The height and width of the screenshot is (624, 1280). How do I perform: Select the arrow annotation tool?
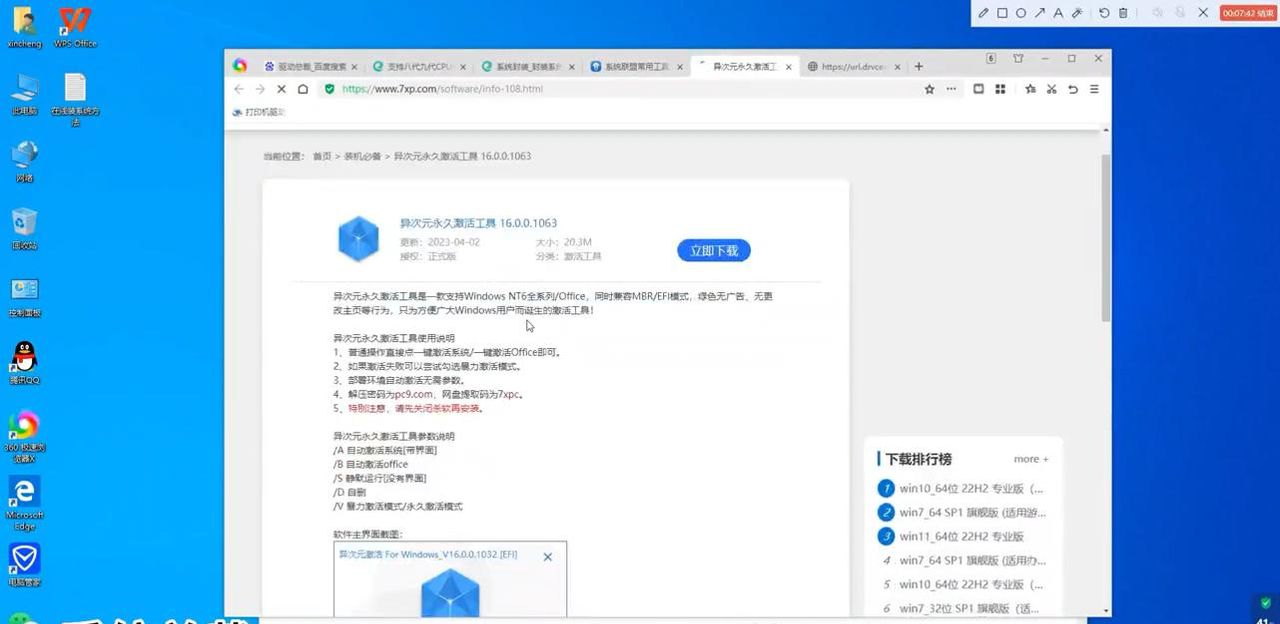pyautogui.click(x=1040, y=13)
